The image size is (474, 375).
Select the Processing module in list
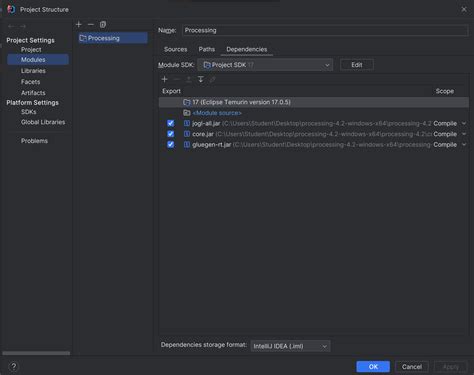(113, 38)
